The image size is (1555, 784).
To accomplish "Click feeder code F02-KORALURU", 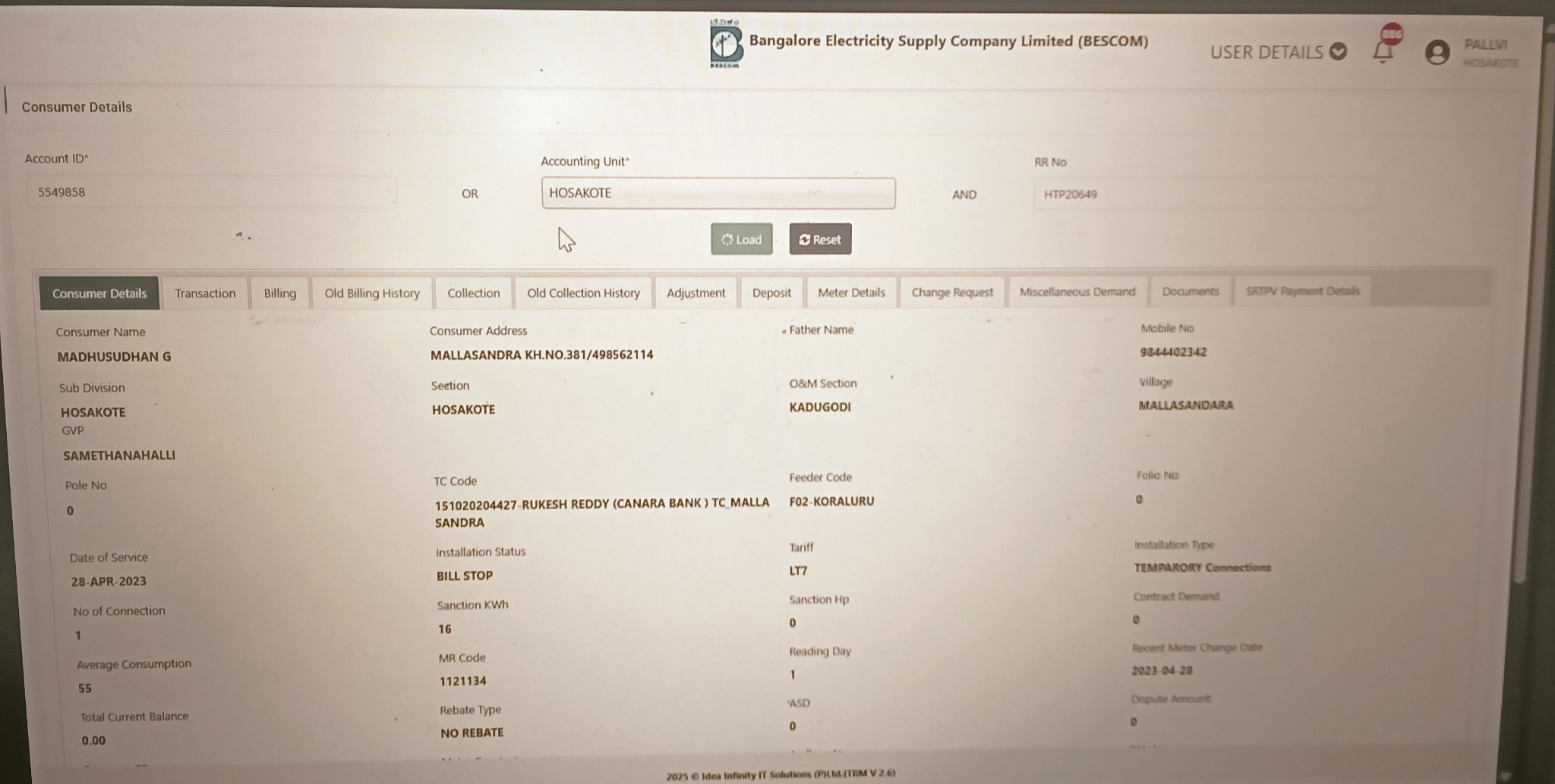I will (x=831, y=502).
